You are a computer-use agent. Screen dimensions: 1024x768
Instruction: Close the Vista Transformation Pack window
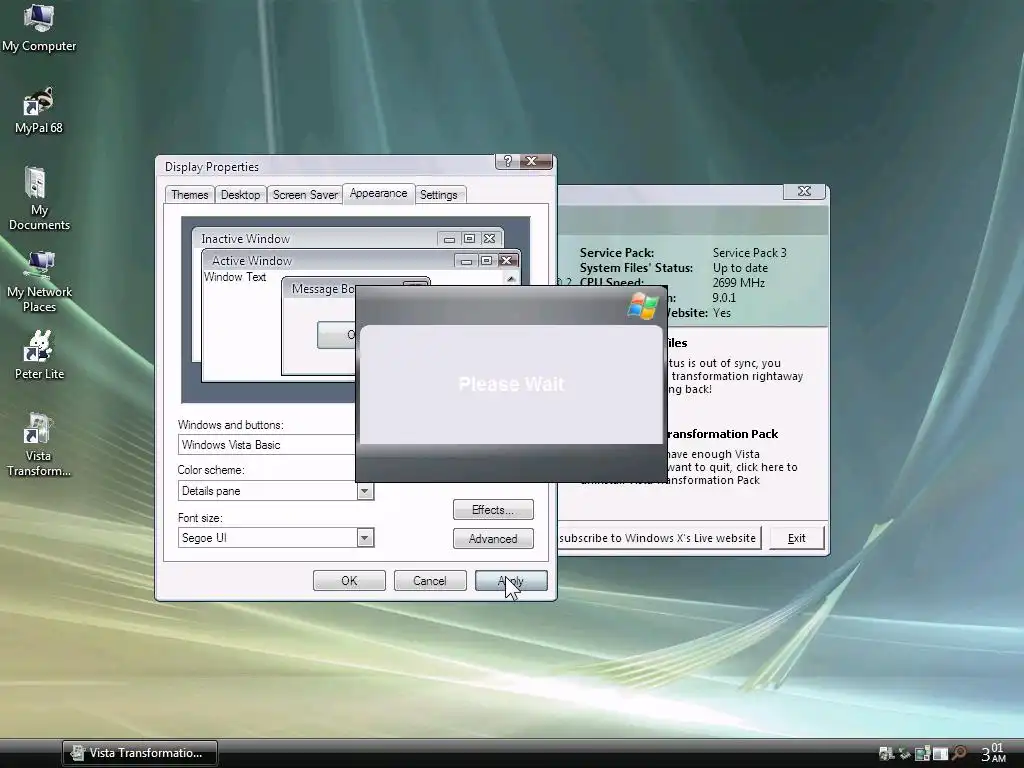click(804, 191)
